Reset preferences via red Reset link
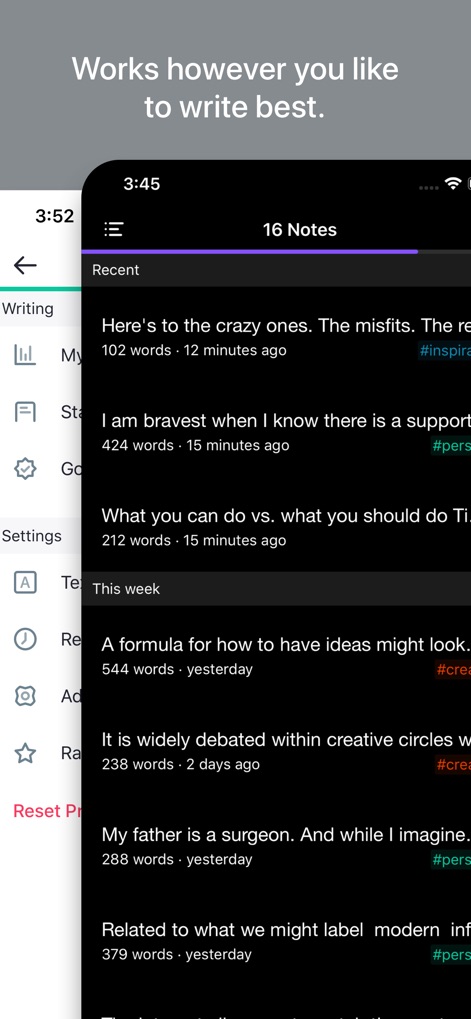This screenshot has width=471, height=1019. click(x=46, y=810)
